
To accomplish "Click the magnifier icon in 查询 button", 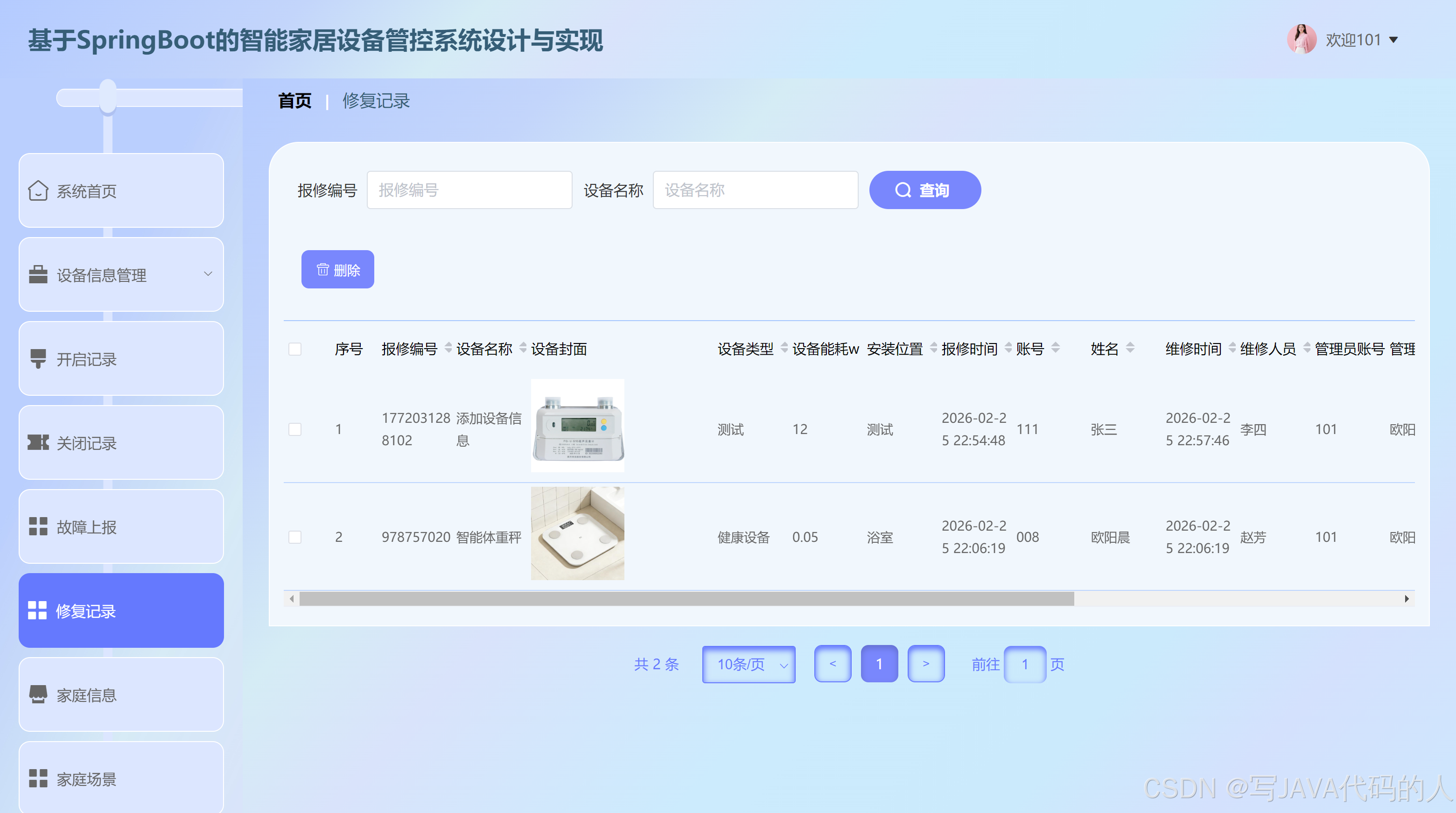I will pos(903,190).
